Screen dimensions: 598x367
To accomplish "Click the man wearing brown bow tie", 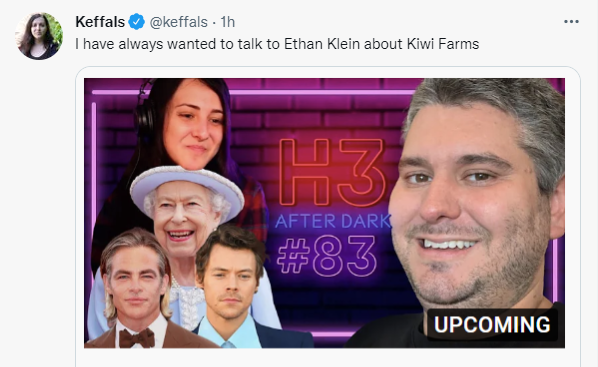I will (136, 290).
